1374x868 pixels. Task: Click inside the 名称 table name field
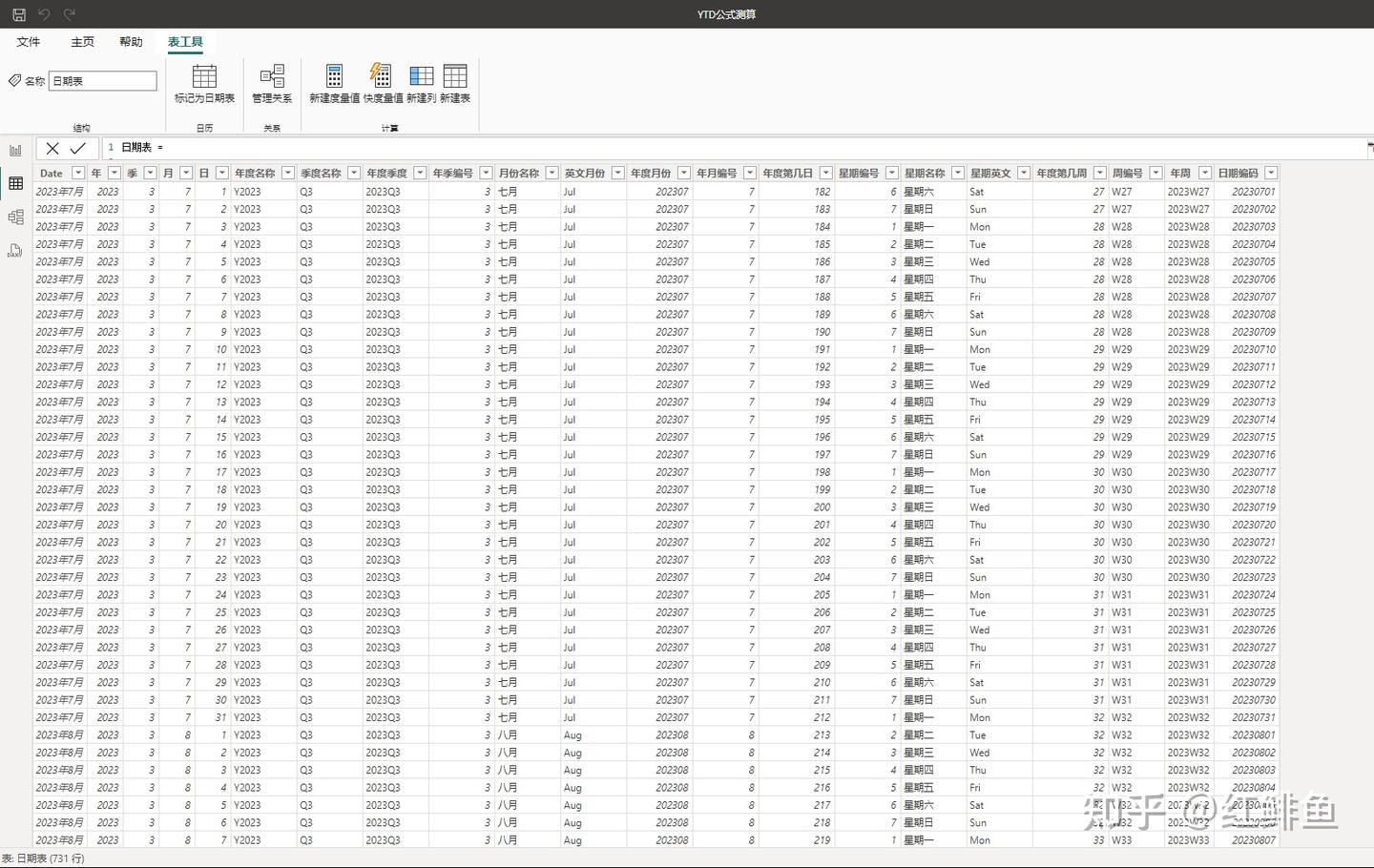coord(102,80)
